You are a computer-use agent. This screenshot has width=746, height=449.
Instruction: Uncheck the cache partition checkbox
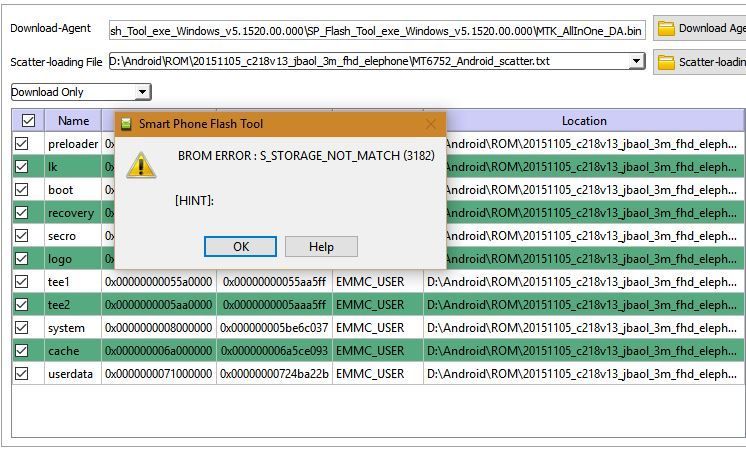click(21, 351)
